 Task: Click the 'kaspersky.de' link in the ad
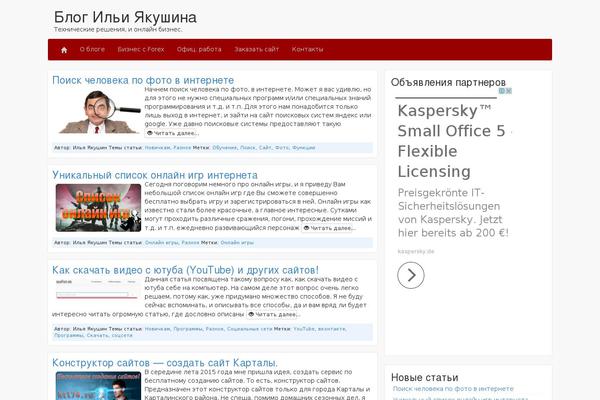(416, 251)
